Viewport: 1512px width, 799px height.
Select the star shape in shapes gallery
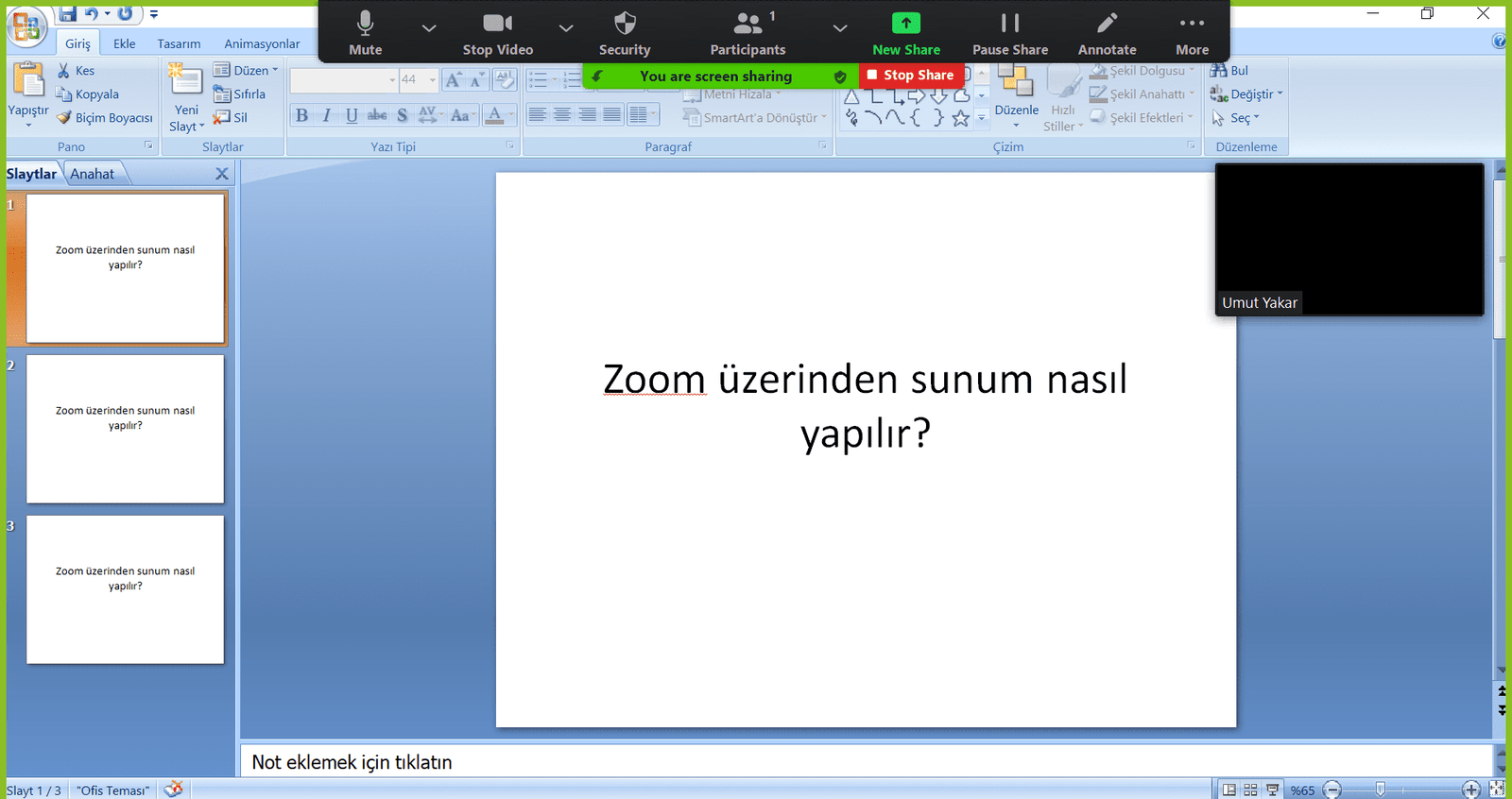[x=960, y=118]
